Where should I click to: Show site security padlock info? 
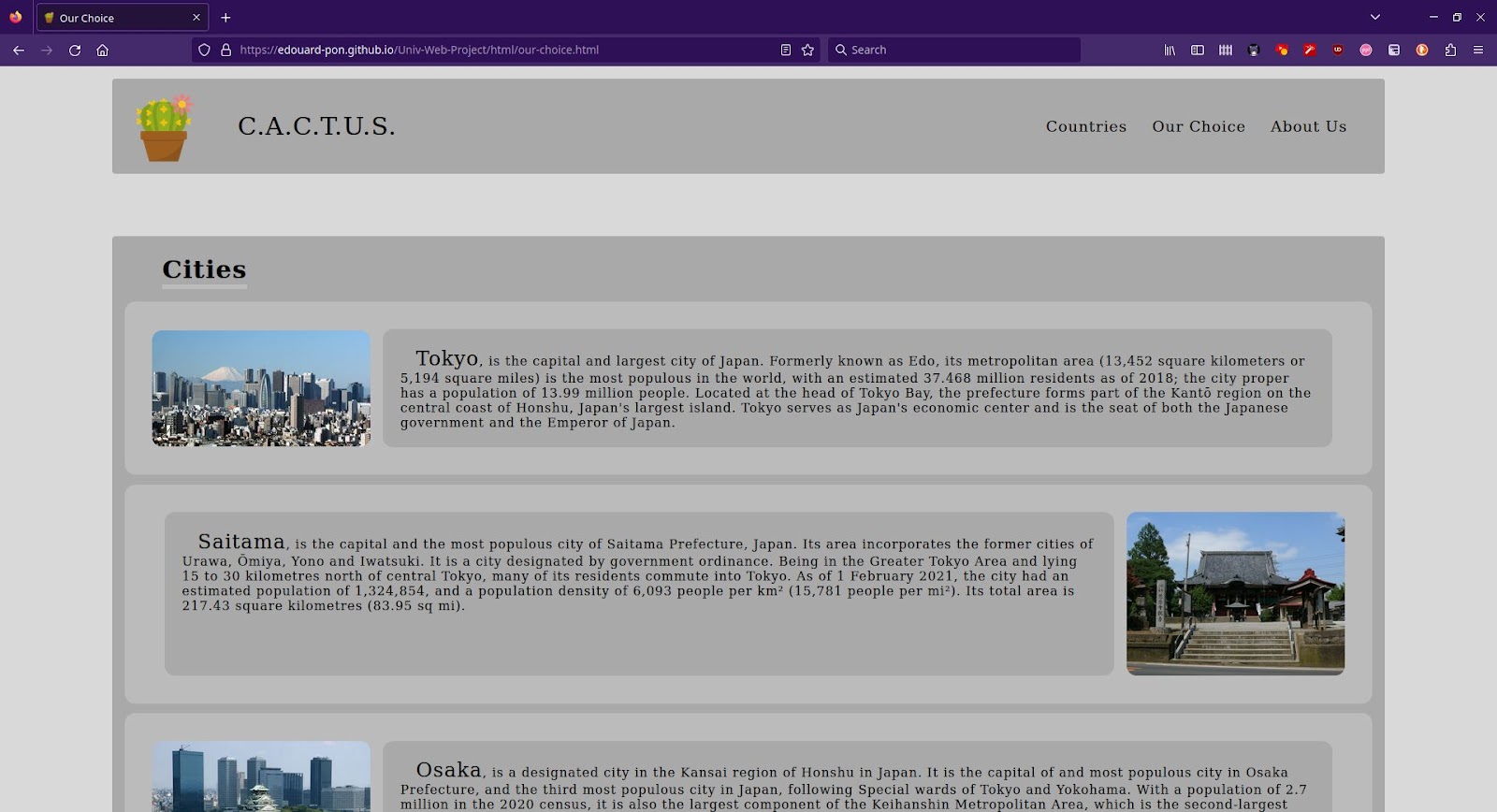pyautogui.click(x=225, y=50)
